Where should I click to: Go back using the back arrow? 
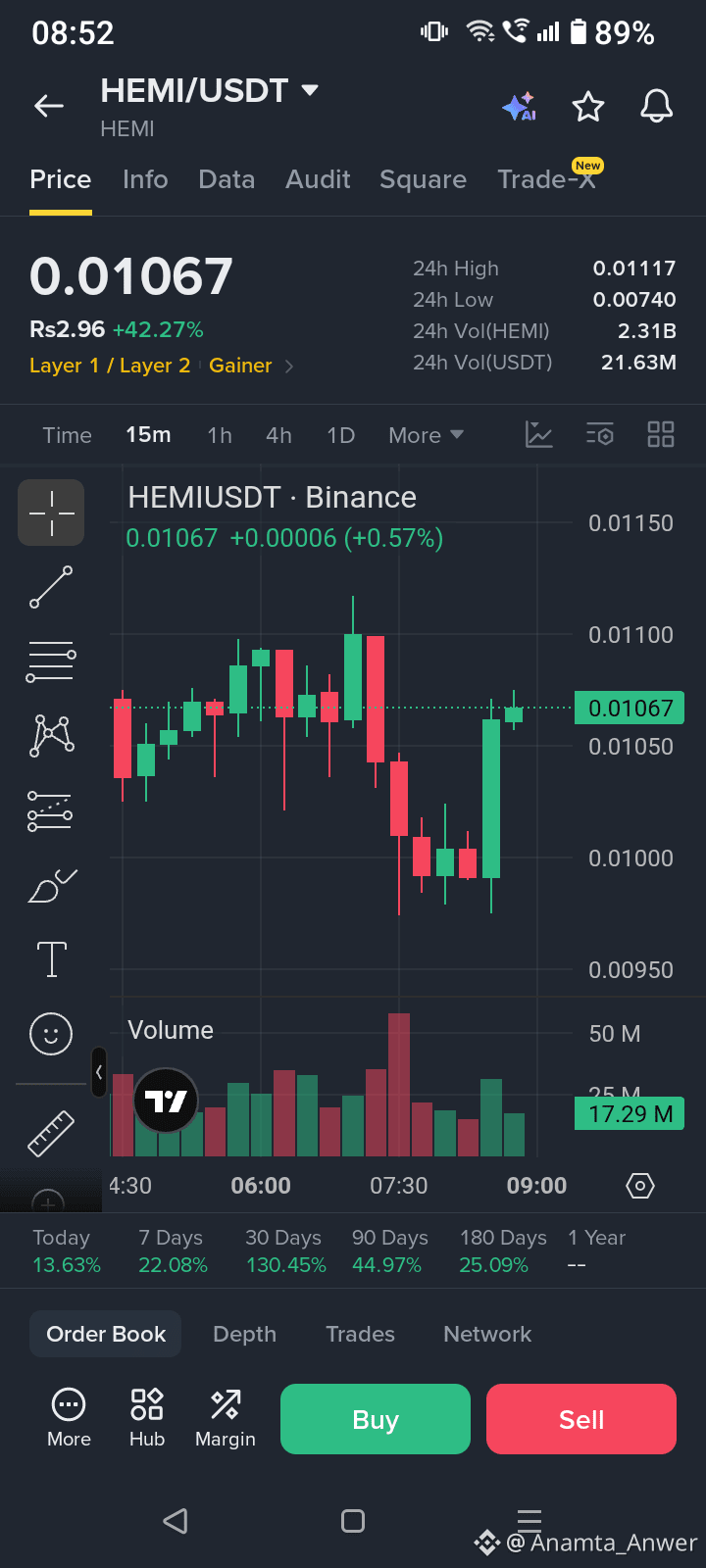[x=49, y=106]
